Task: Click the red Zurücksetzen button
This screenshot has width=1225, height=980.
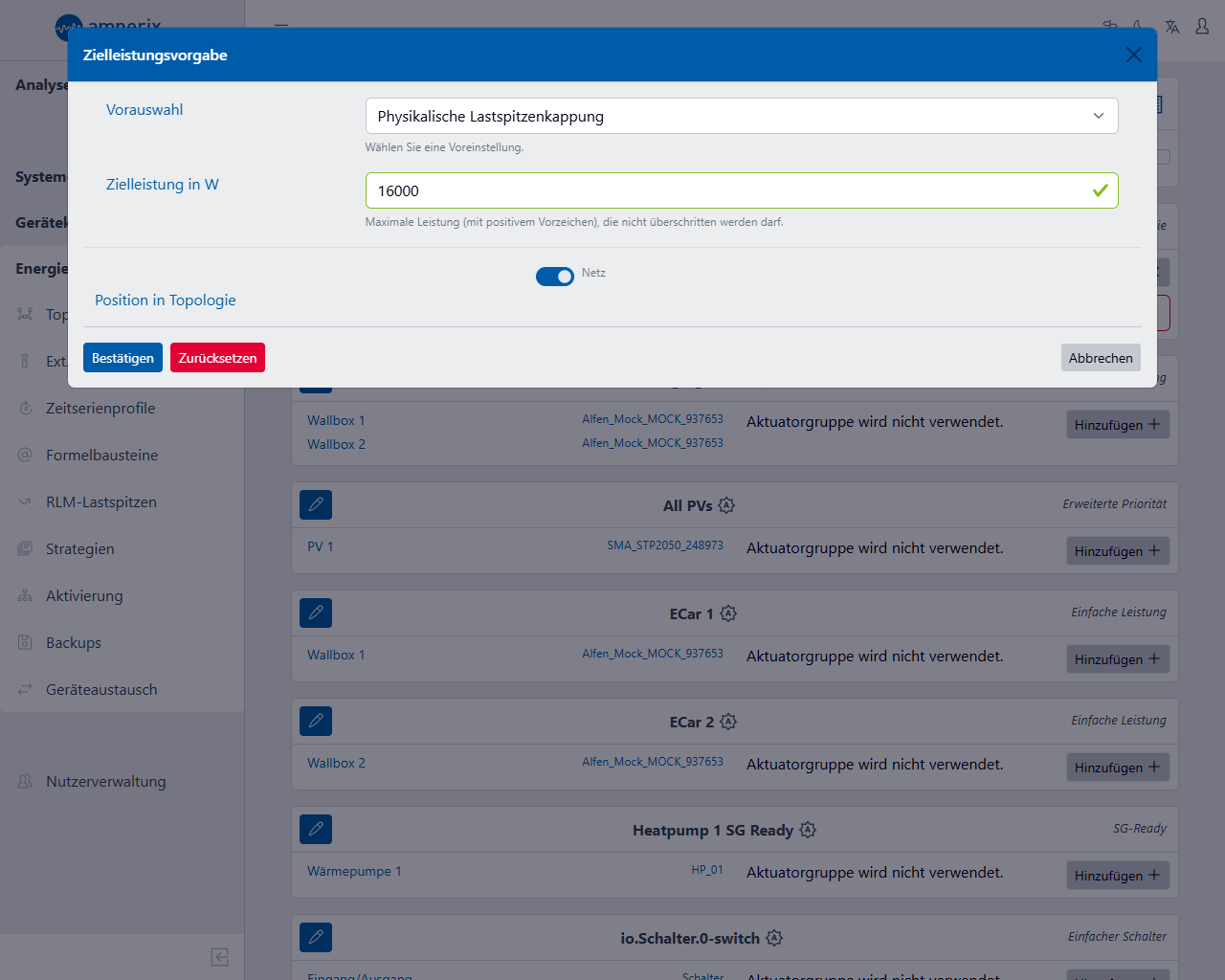Action: [x=217, y=358]
